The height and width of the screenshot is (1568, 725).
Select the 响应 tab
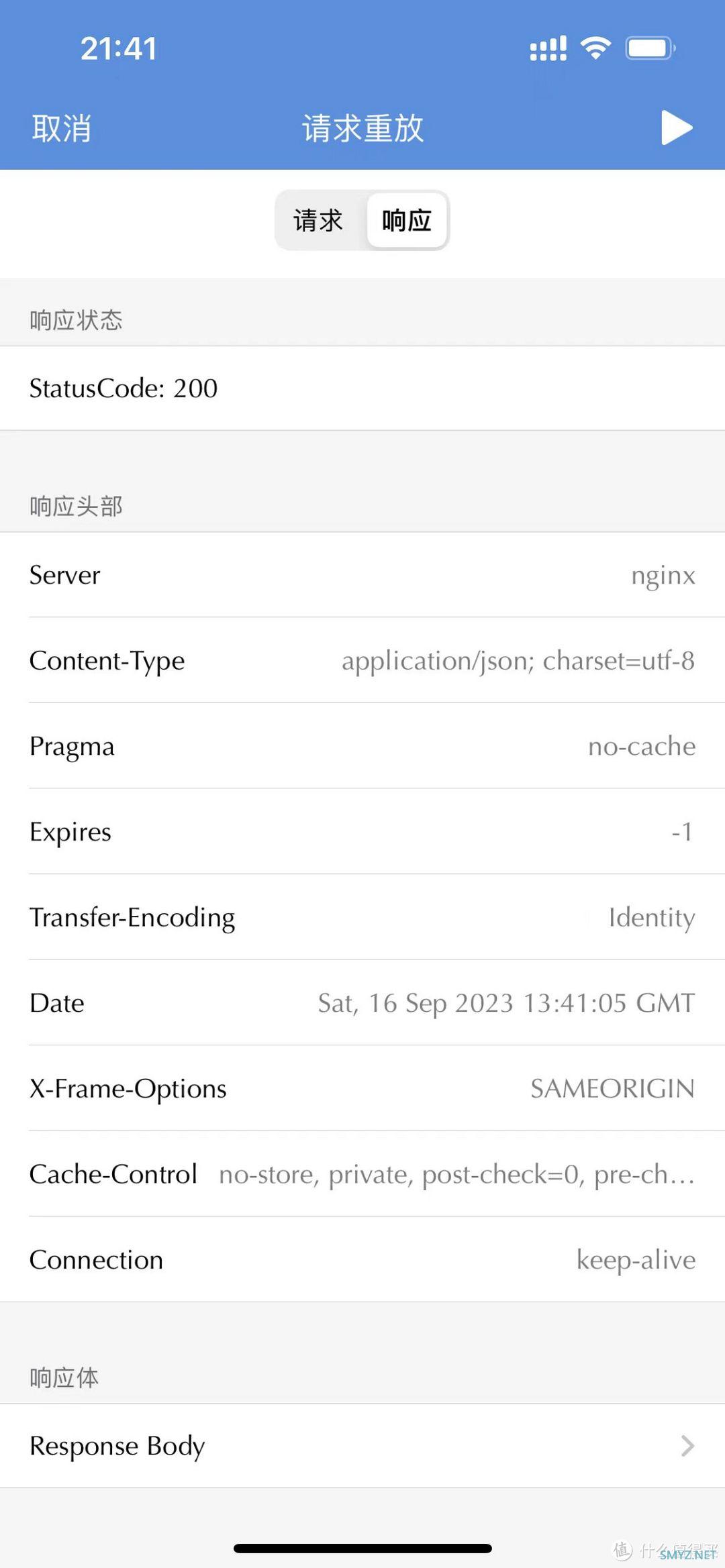pyautogui.click(x=407, y=220)
